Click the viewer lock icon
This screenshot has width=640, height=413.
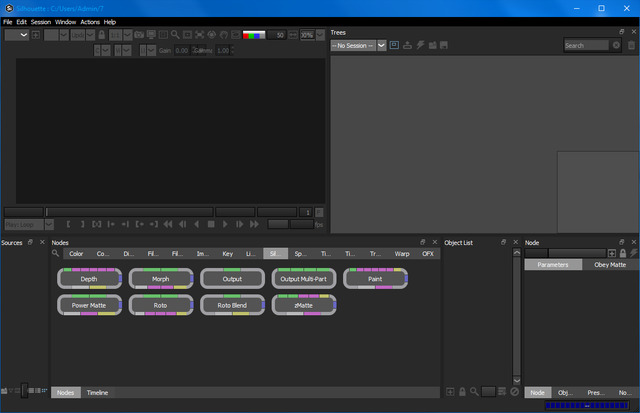coord(103,35)
